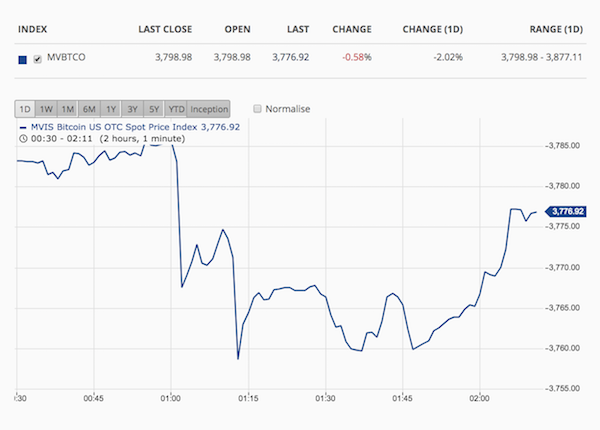Image resolution: width=600 pixels, height=430 pixels.
Task: Choose the 3Y range button
Action: pos(132,109)
